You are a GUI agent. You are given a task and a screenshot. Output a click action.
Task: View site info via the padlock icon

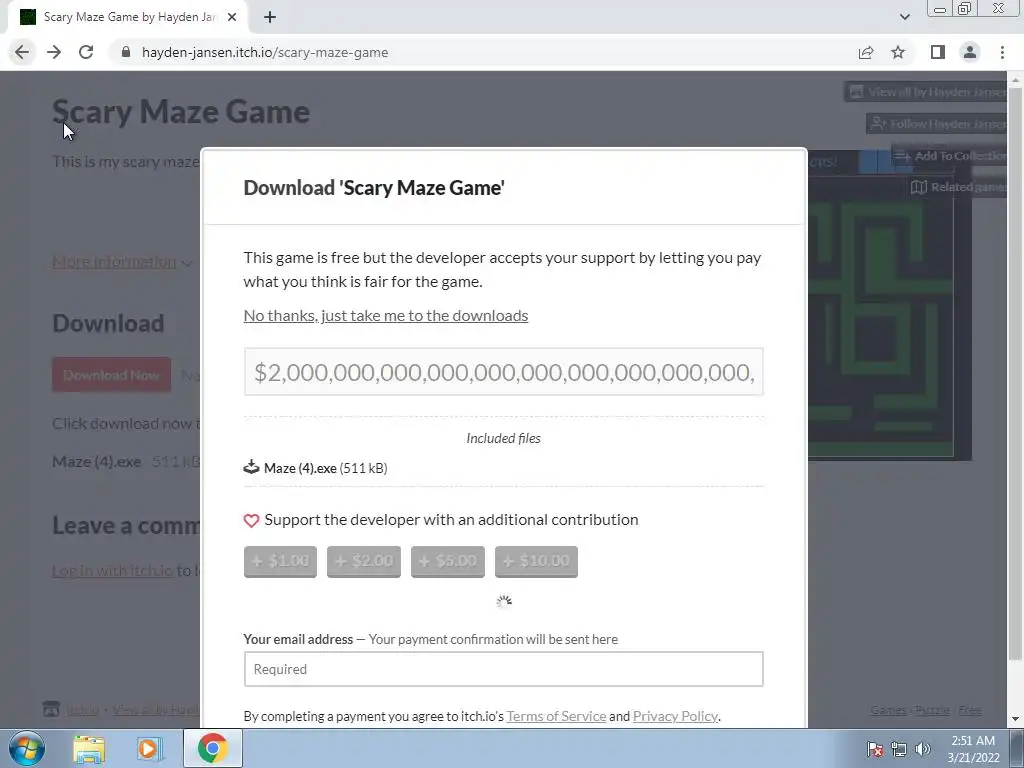pos(126,52)
